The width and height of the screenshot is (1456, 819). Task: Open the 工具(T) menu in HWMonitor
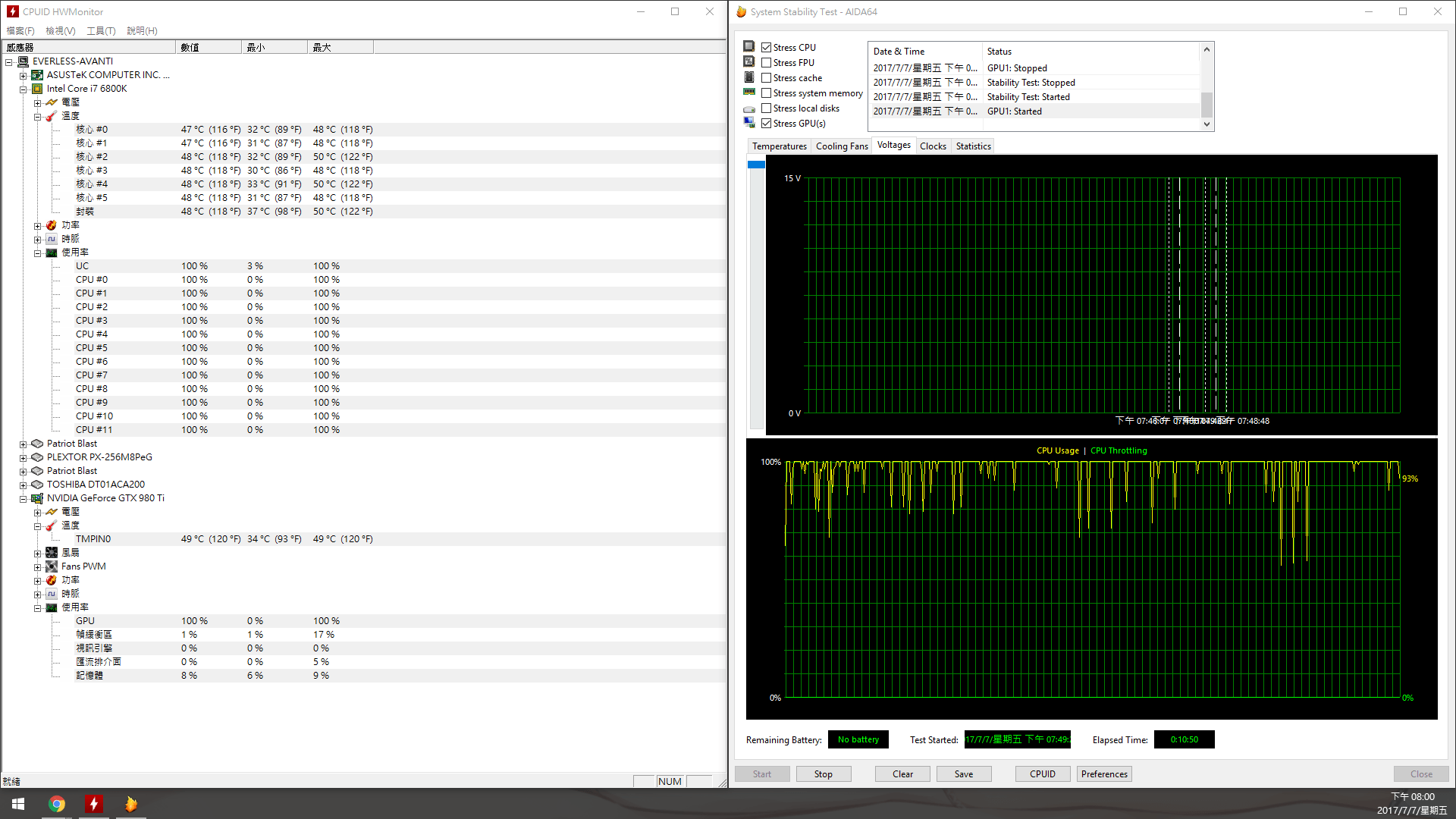[101, 31]
